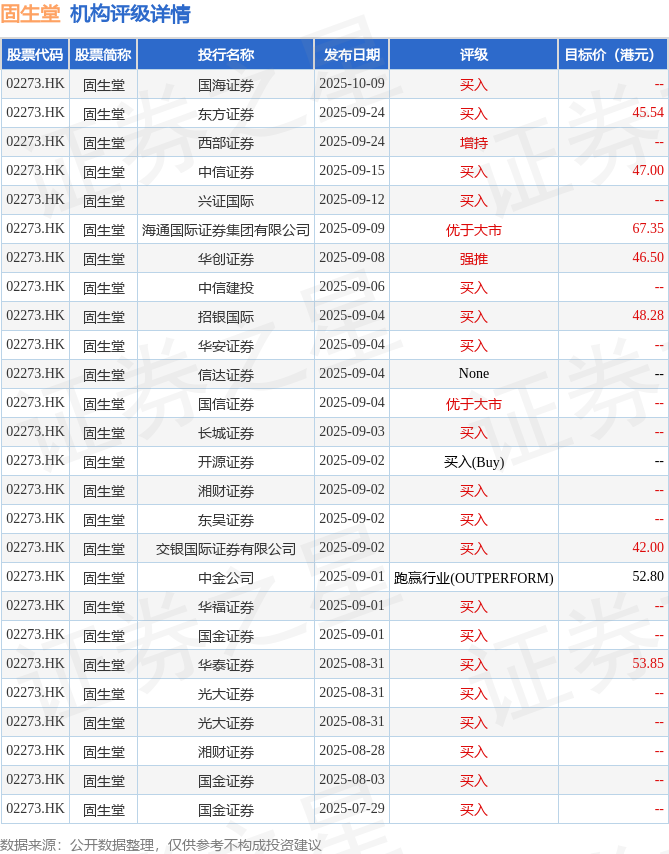Select the 评级 column header
The width and height of the screenshot is (669, 854).
474,54
